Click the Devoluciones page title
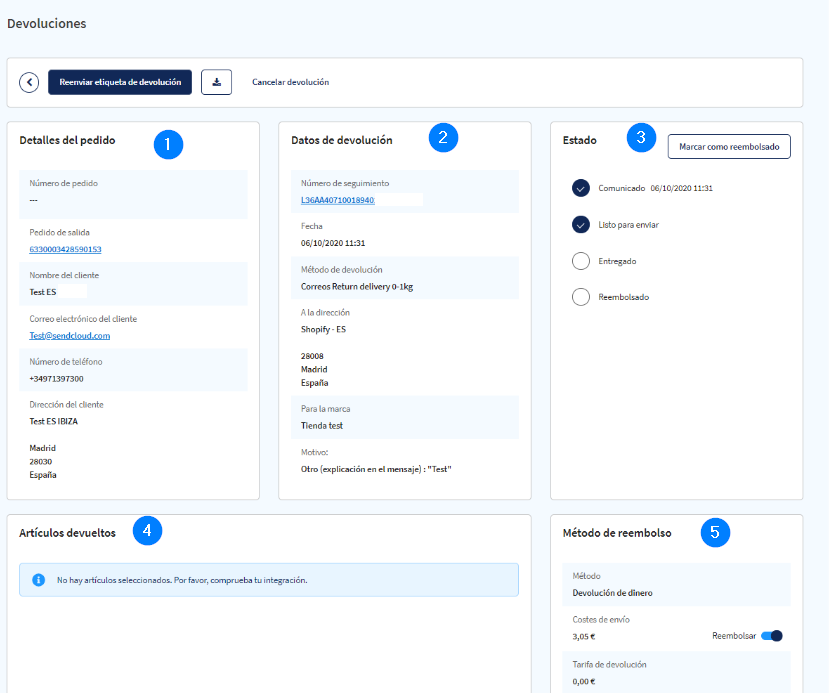The height and width of the screenshot is (693, 840). point(47,24)
